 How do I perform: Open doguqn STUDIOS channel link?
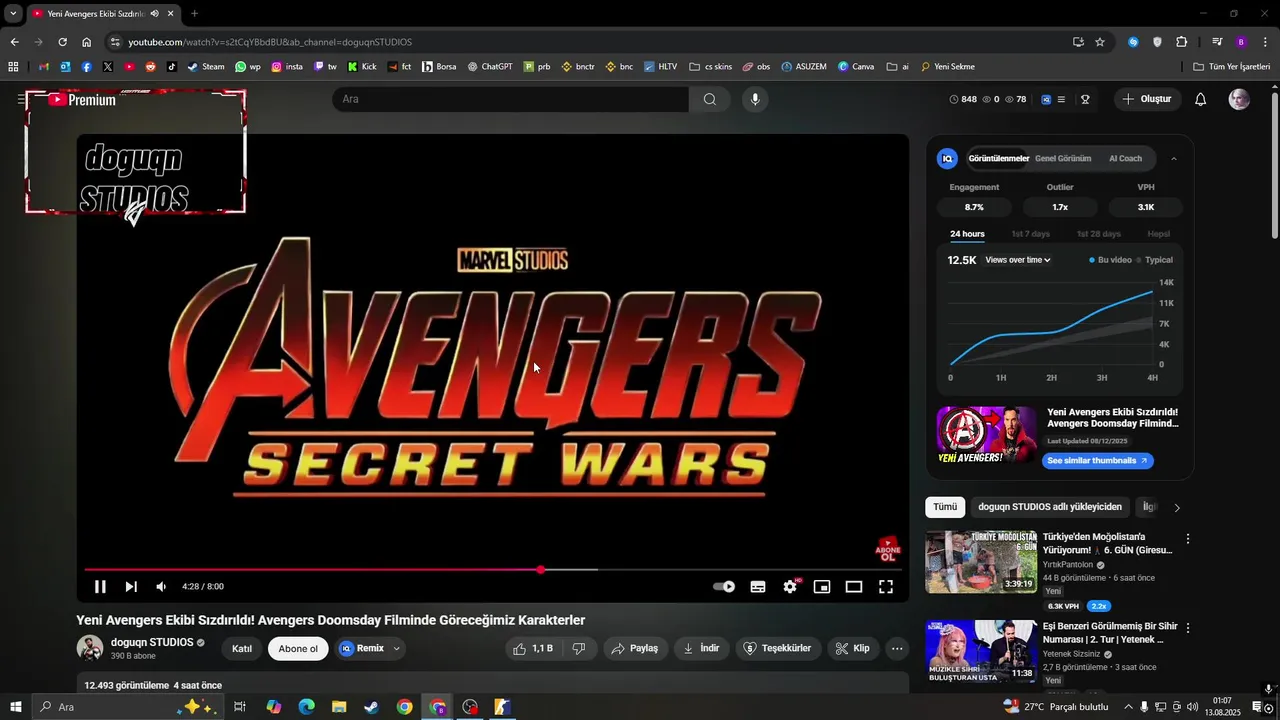(x=152, y=642)
